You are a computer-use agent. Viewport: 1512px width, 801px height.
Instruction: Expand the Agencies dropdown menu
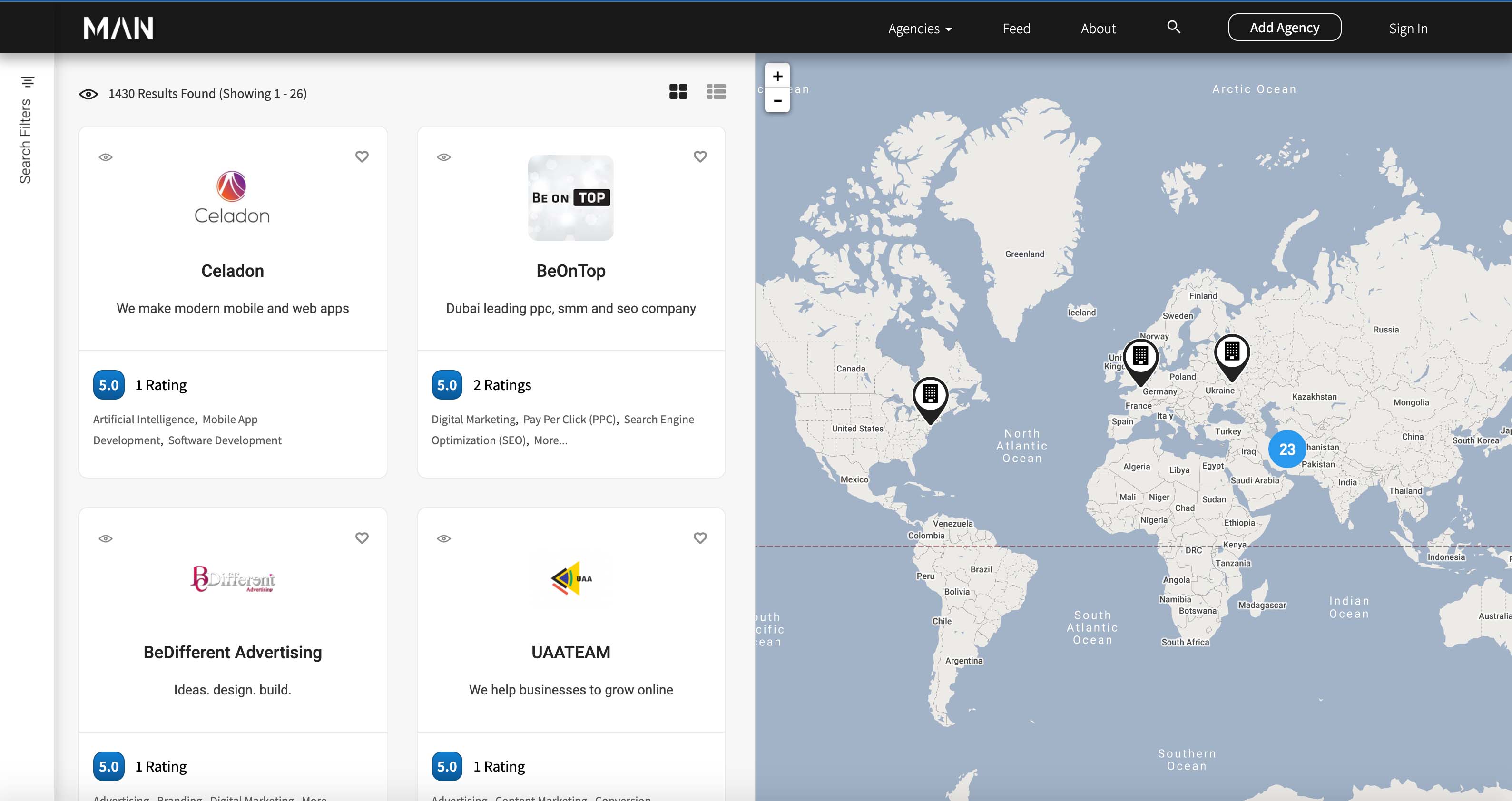920,28
